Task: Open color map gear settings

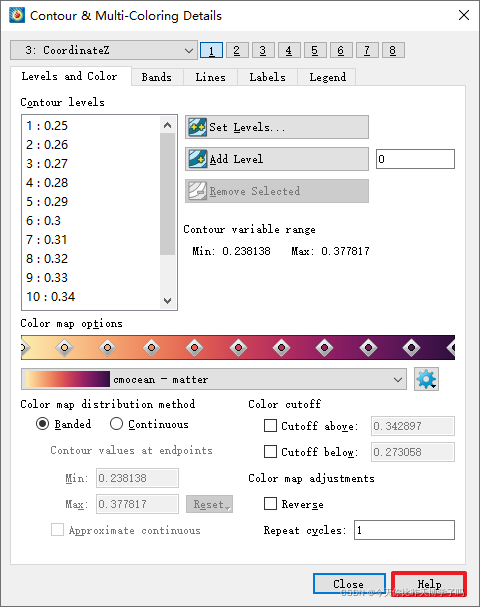Action: click(x=426, y=379)
